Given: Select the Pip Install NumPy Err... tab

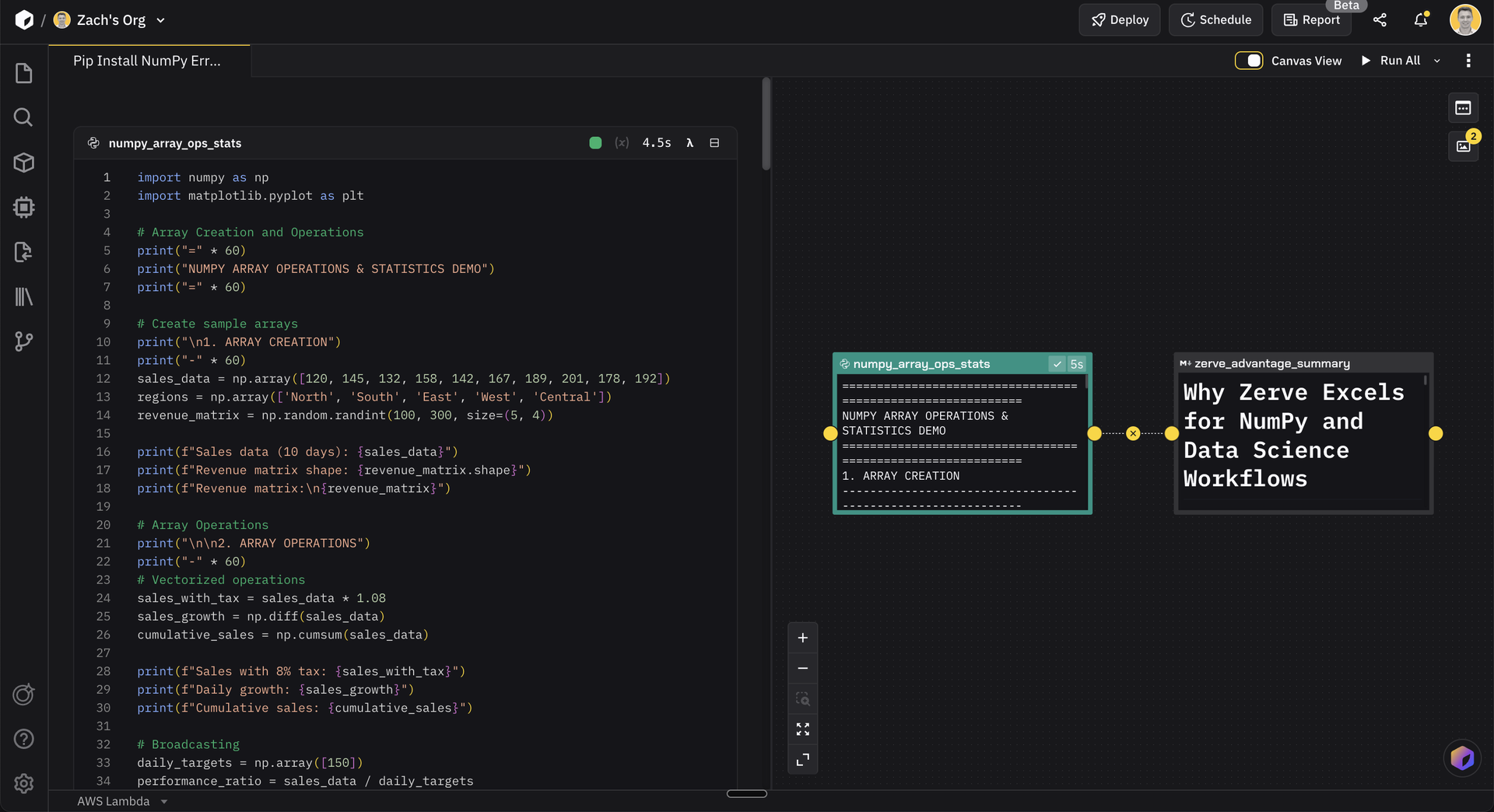Looking at the screenshot, I should pos(148,61).
